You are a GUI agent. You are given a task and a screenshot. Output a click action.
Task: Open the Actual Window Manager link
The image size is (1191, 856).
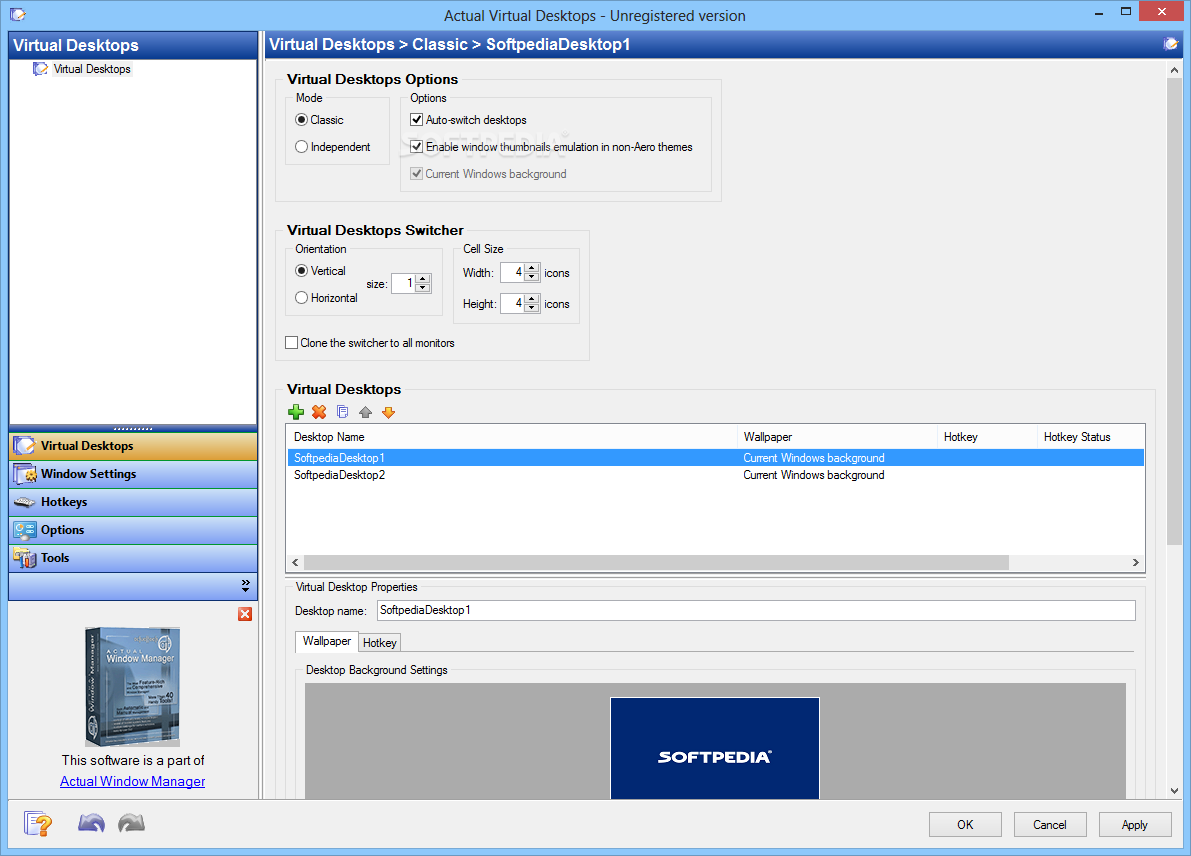133,781
